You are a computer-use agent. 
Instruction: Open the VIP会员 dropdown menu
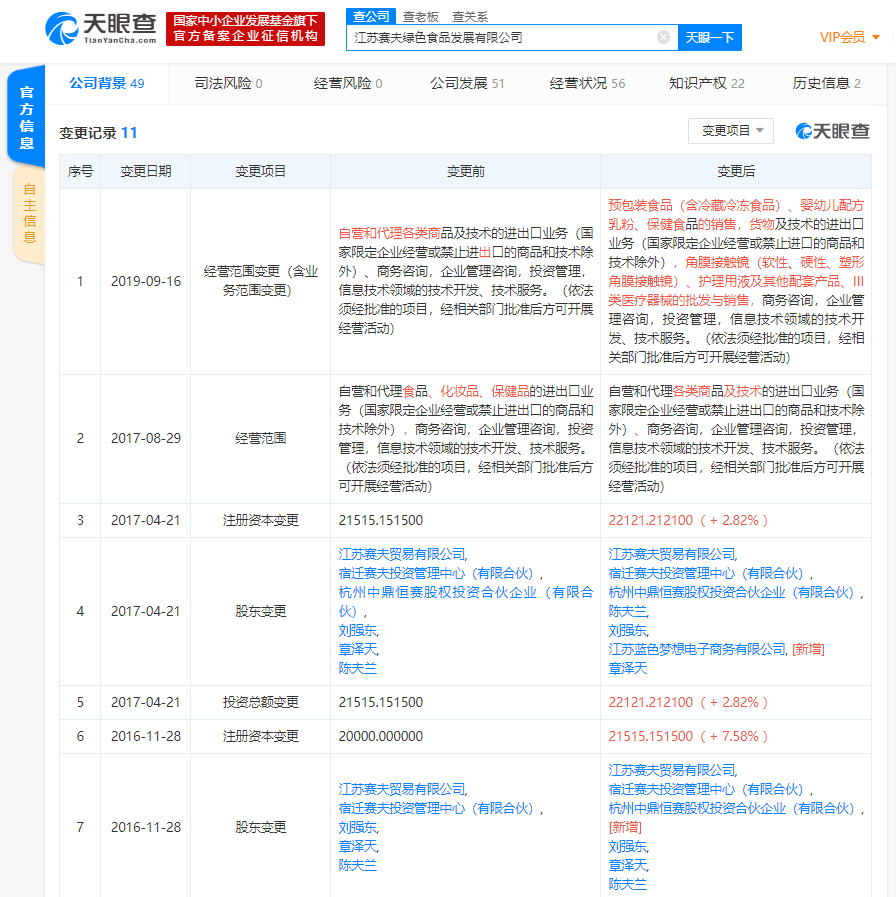coord(849,38)
